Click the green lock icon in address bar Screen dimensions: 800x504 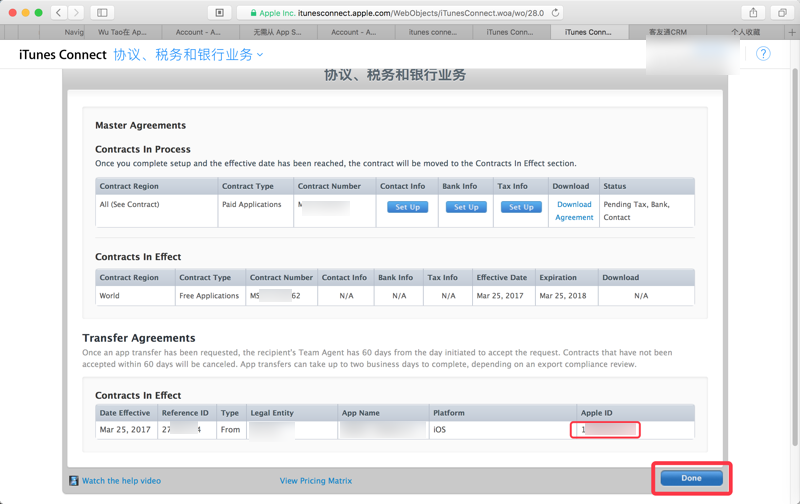click(x=253, y=13)
